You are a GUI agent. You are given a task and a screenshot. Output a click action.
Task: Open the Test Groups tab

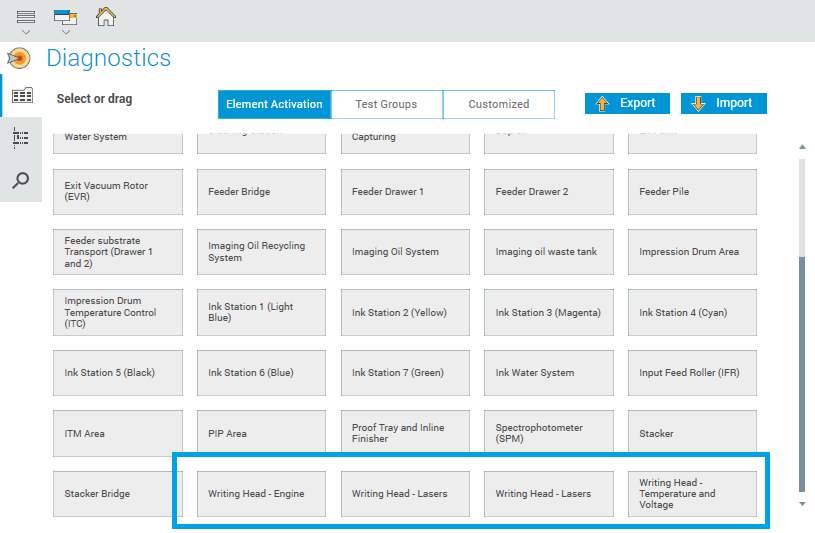(x=386, y=104)
